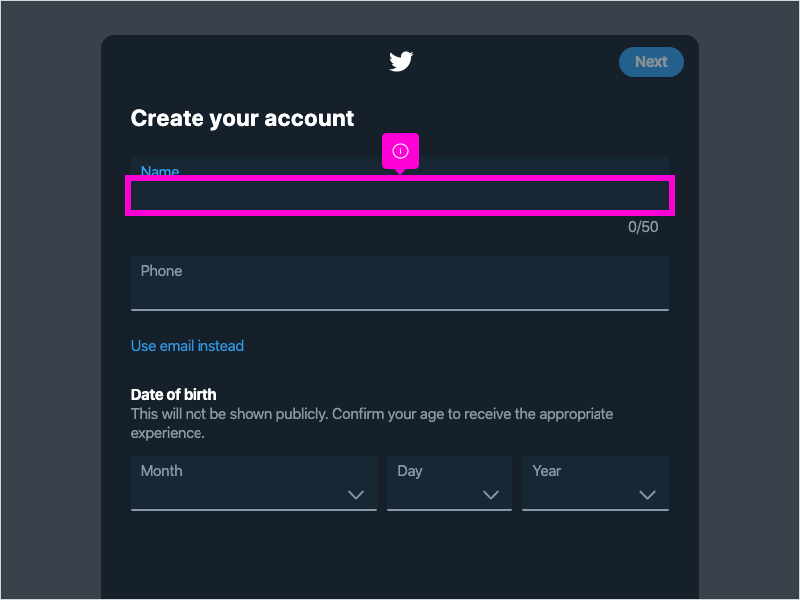Open the Month selector
The image size is (800, 600).
[x=254, y=483]
